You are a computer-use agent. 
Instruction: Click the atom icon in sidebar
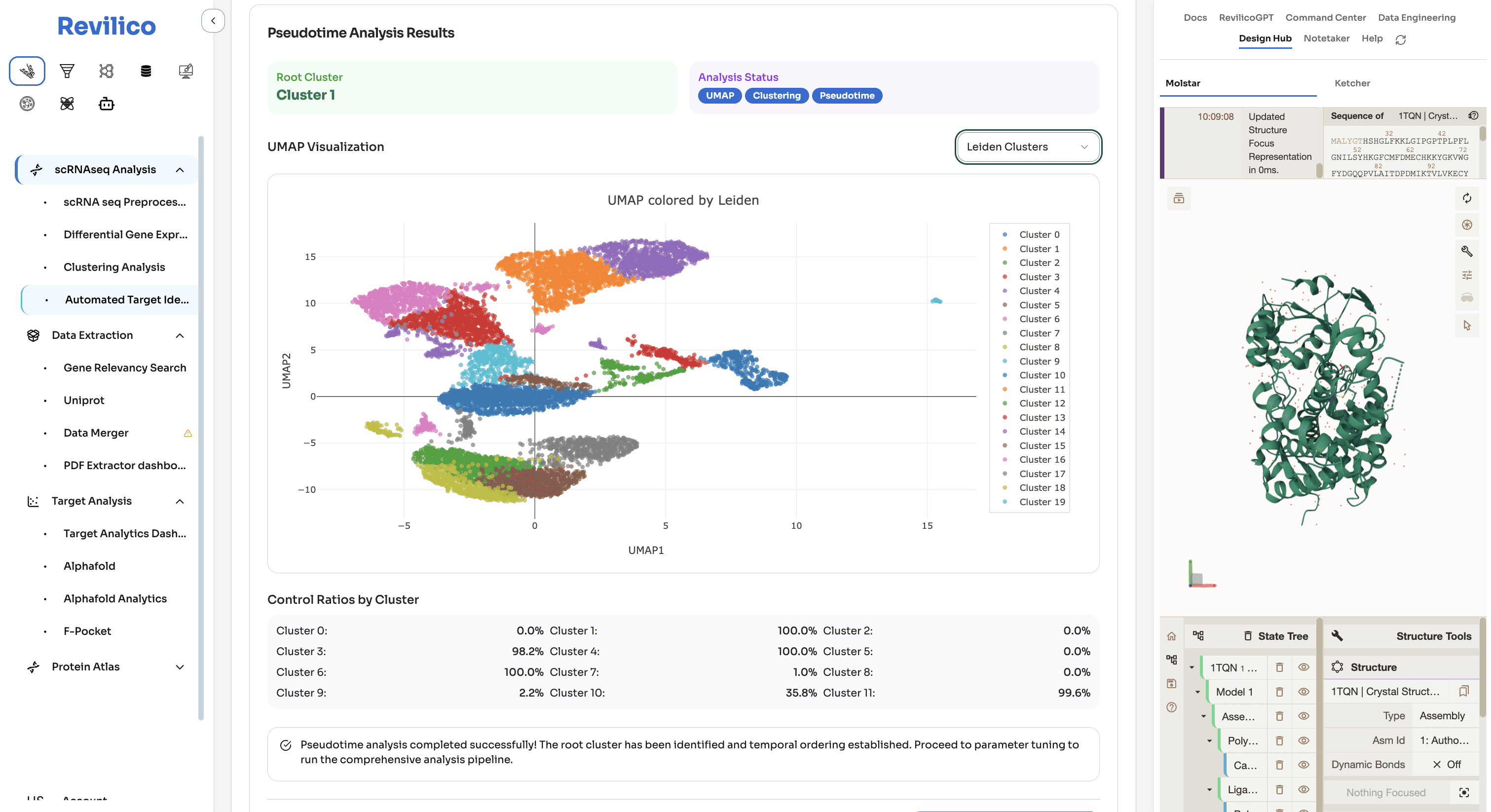67,104
